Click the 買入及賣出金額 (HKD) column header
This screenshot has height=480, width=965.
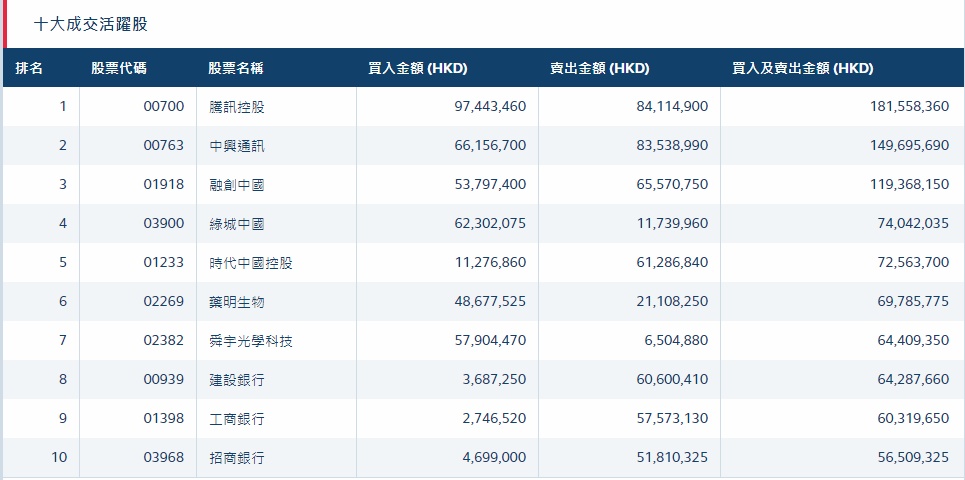coord(802,68)
